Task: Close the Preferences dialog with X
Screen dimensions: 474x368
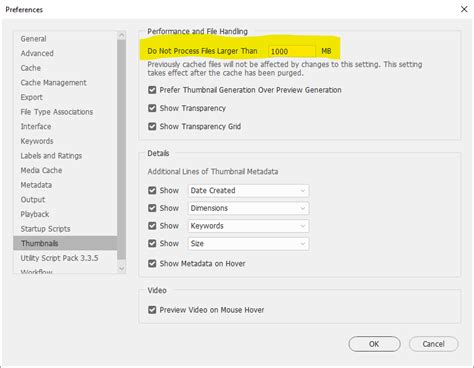Action: [x=464, y=9]
